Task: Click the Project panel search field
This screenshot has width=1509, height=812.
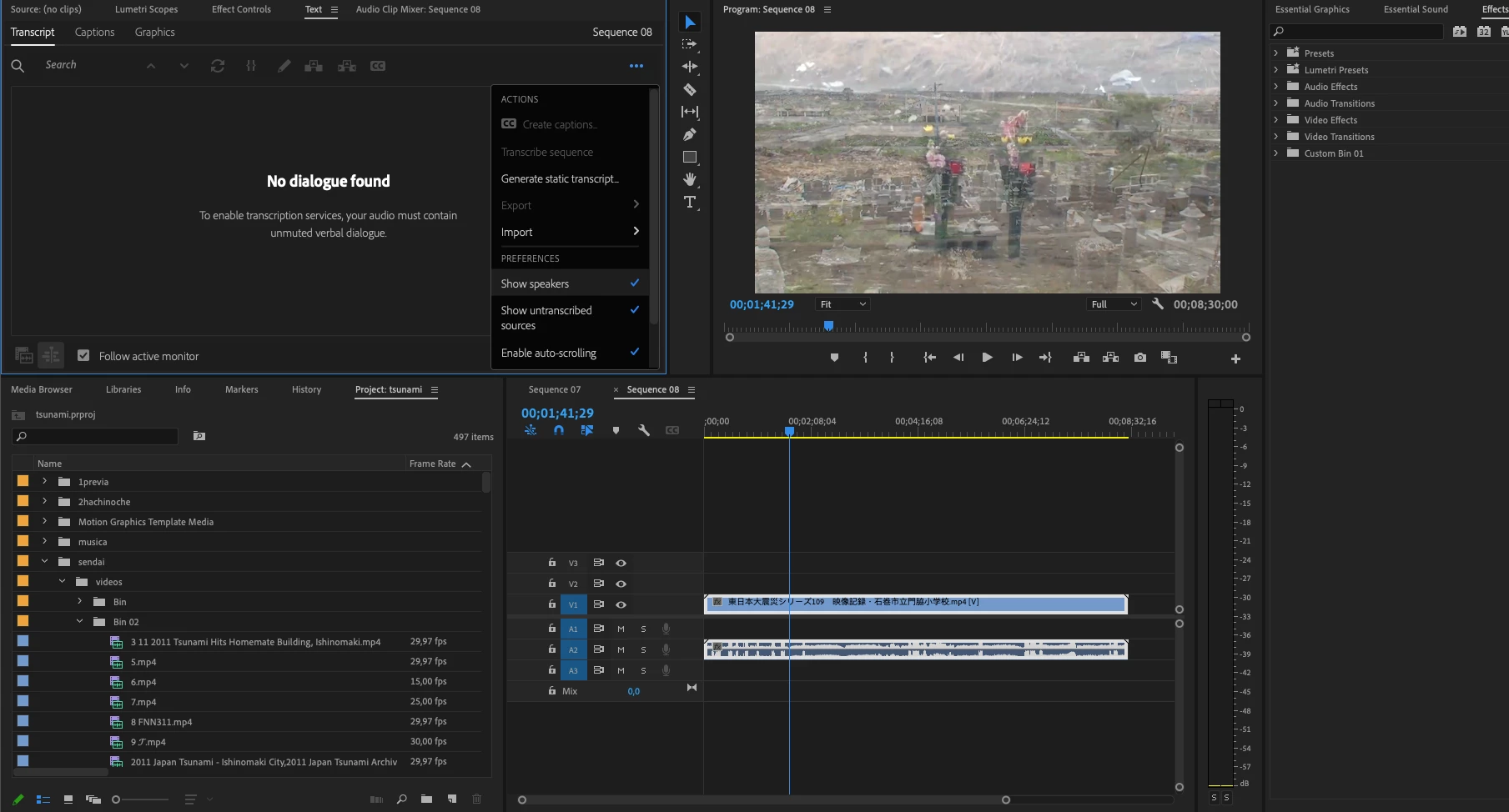Action: [100, 436]
